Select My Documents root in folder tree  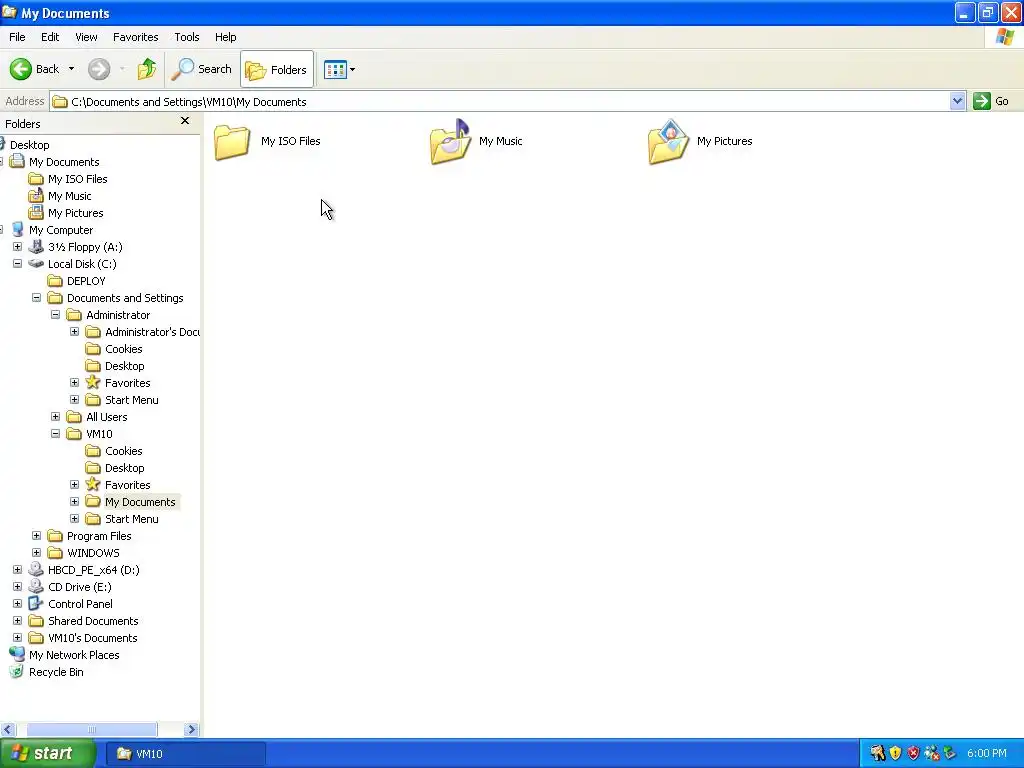pos(64,162)
